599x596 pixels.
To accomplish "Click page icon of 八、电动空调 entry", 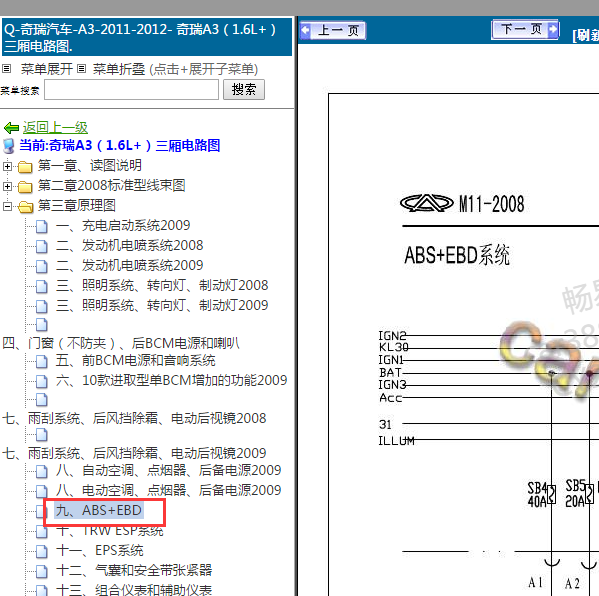I will click(x=42, y=491).
